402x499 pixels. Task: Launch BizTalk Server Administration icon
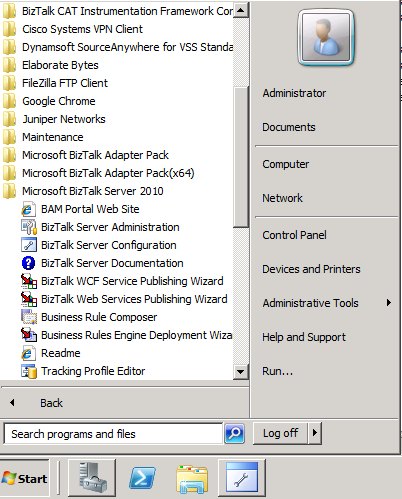click(28, 227)
